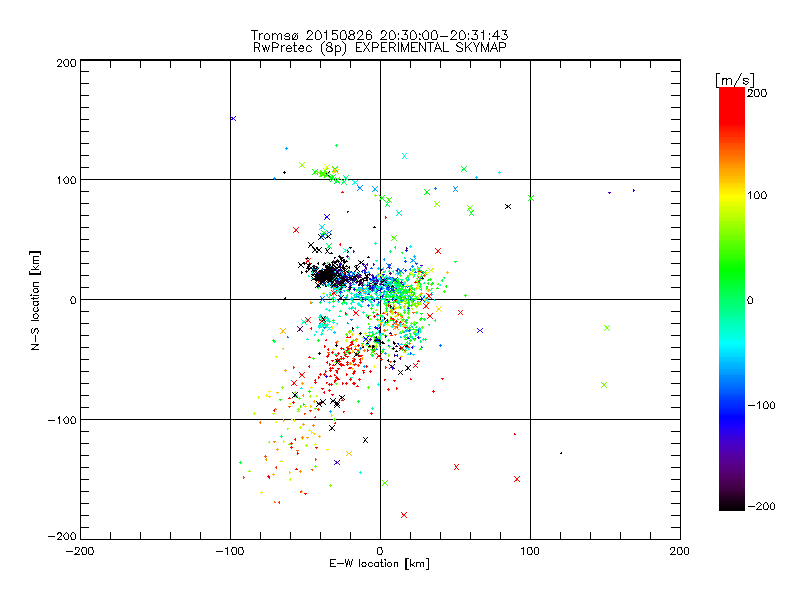Click the colorbar '100' tick label
The width and height of the screenshot is (800, 600).
pos(757,195)
